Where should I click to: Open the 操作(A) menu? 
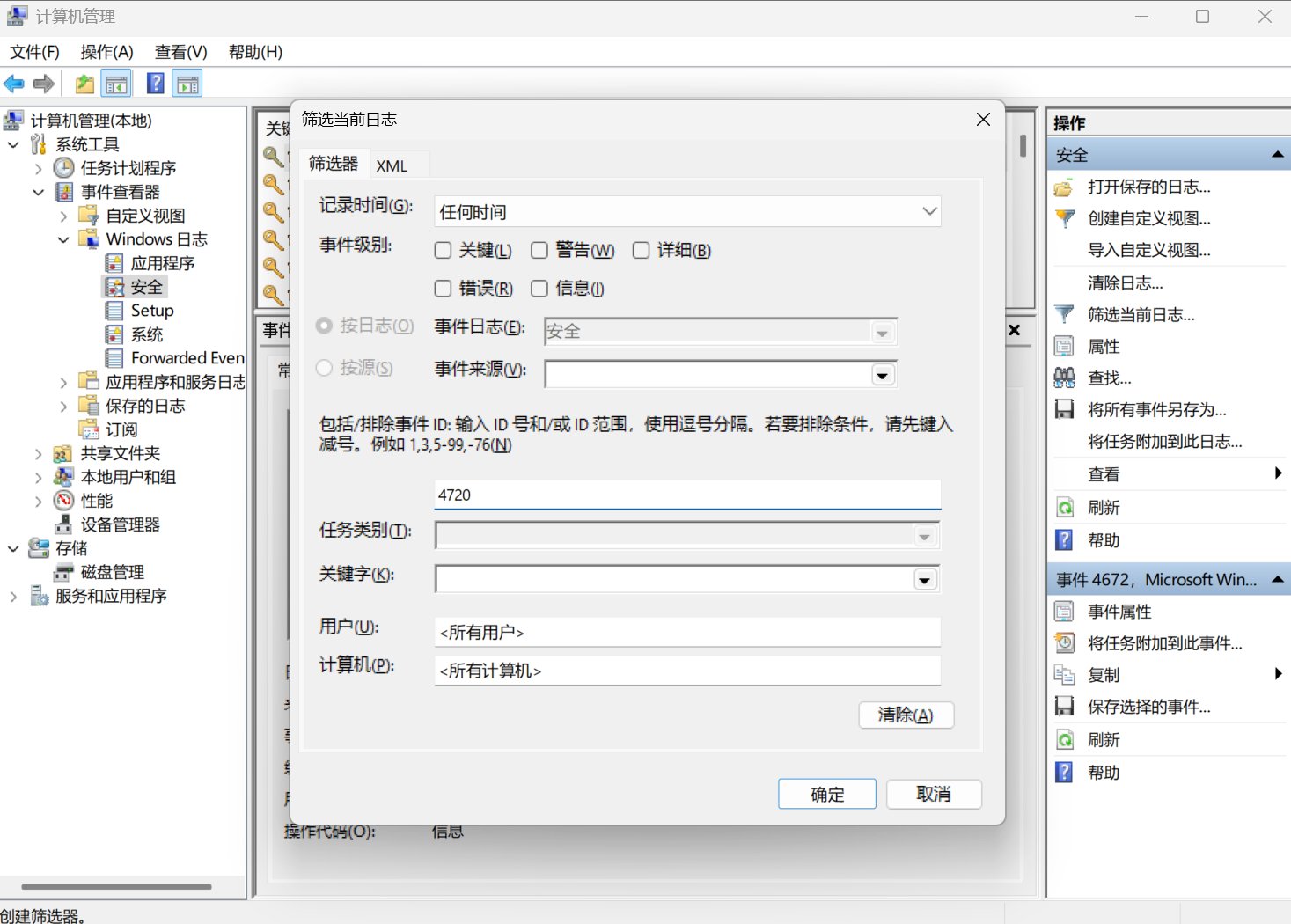coord(106,52)
